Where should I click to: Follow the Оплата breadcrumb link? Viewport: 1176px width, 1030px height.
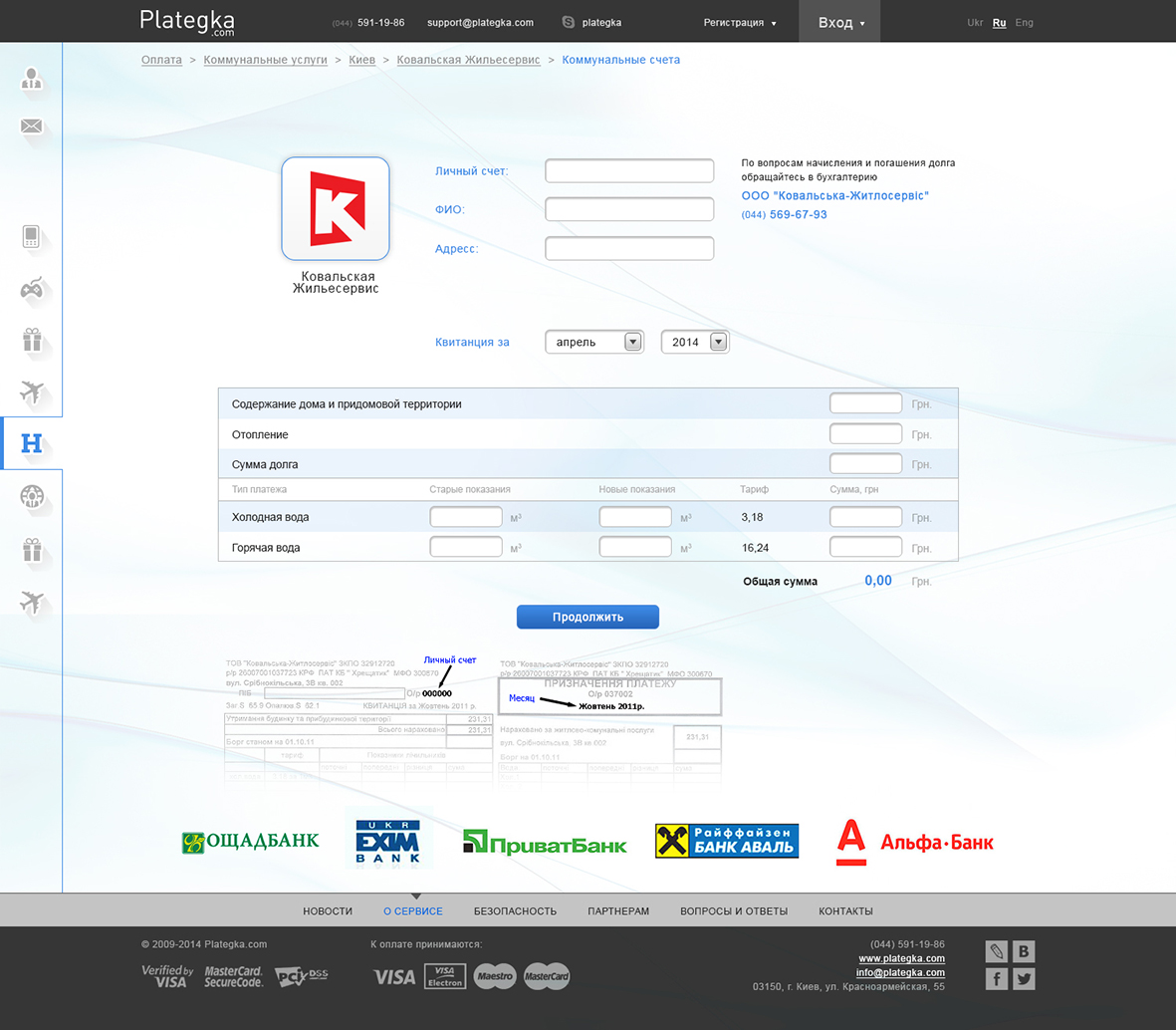click(x=161, y=59)
